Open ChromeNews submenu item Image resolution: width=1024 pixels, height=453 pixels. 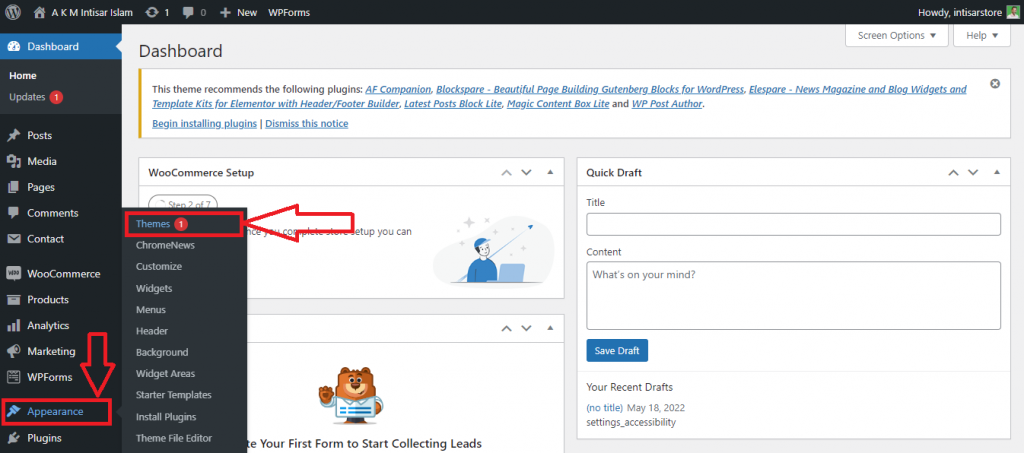coord(165,245)
